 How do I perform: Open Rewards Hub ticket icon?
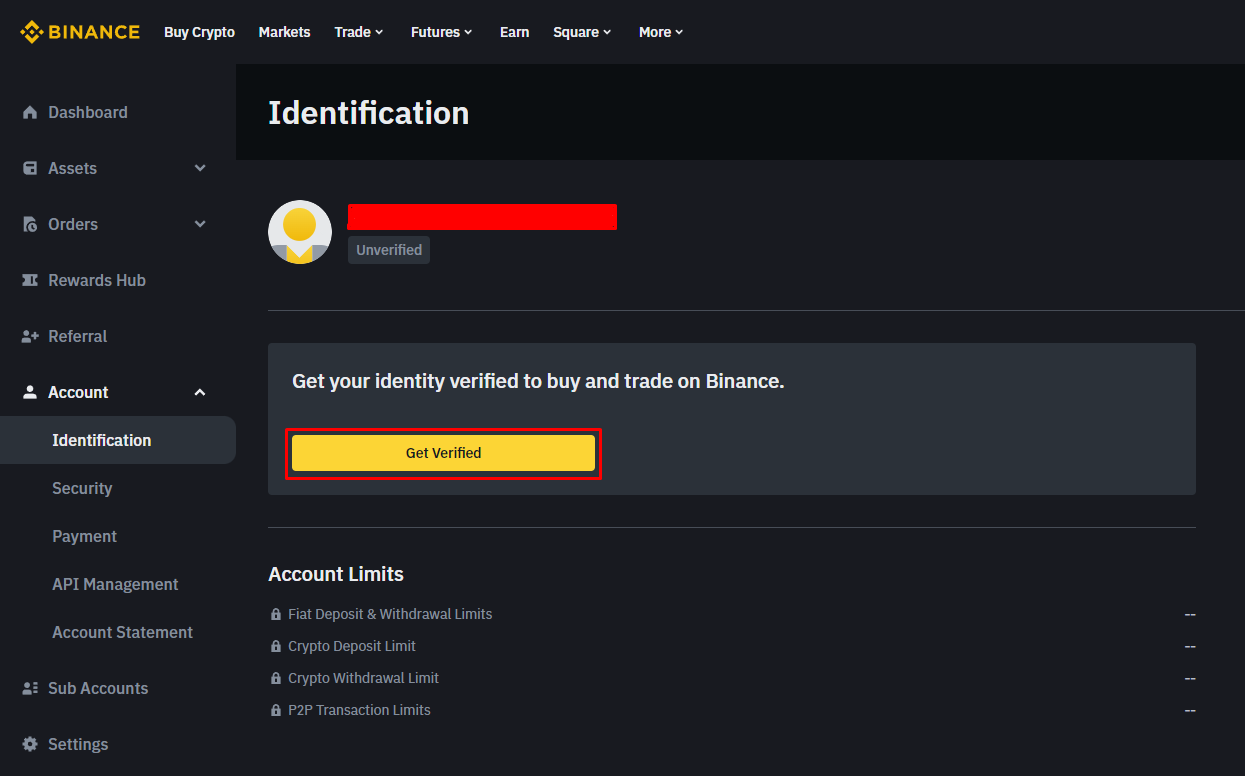pyautogui.click(x=30, y=280)
